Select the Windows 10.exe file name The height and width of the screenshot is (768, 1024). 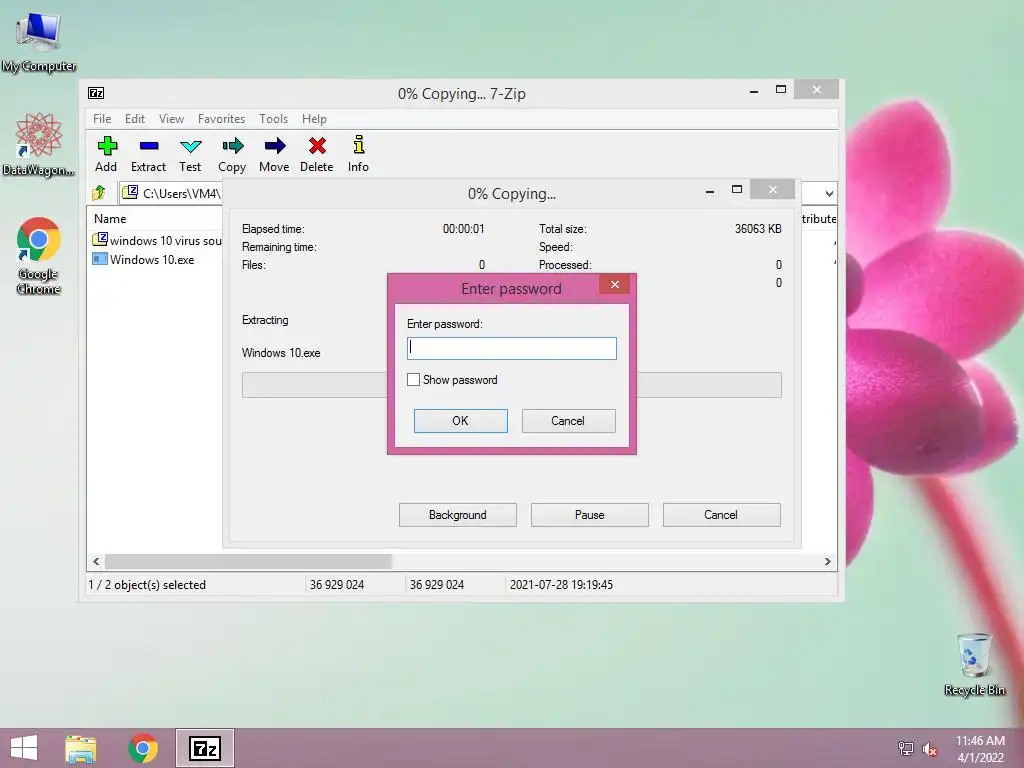[x=152, y=259]
